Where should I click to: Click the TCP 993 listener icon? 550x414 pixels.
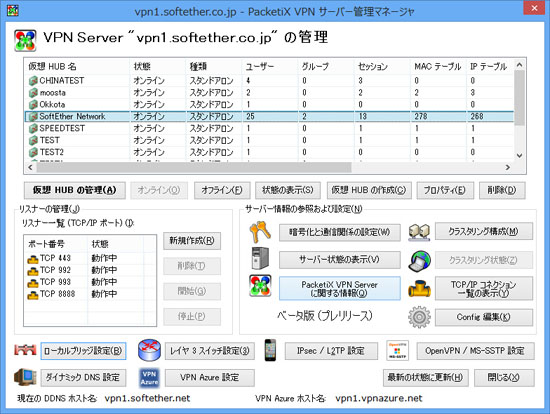[x=33, y=283]
